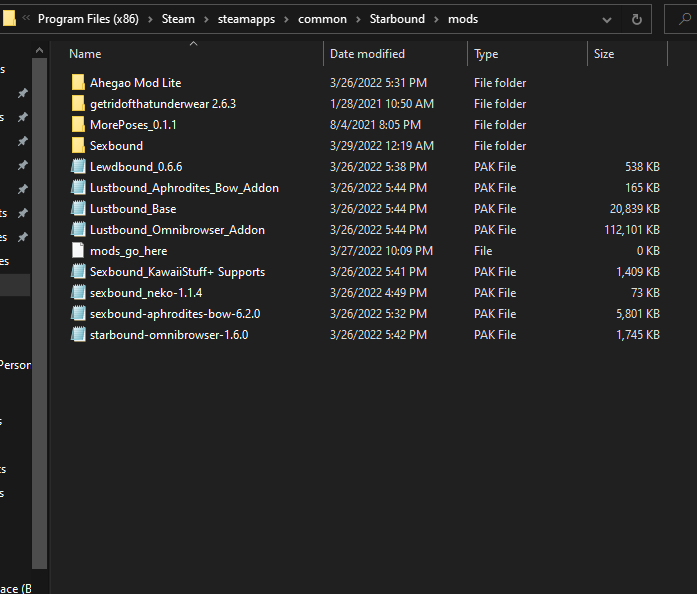The image size is (697, 594).
Task: Click the sexbound_neko-1.1.4 file icon
Action: tap(78, 292)
